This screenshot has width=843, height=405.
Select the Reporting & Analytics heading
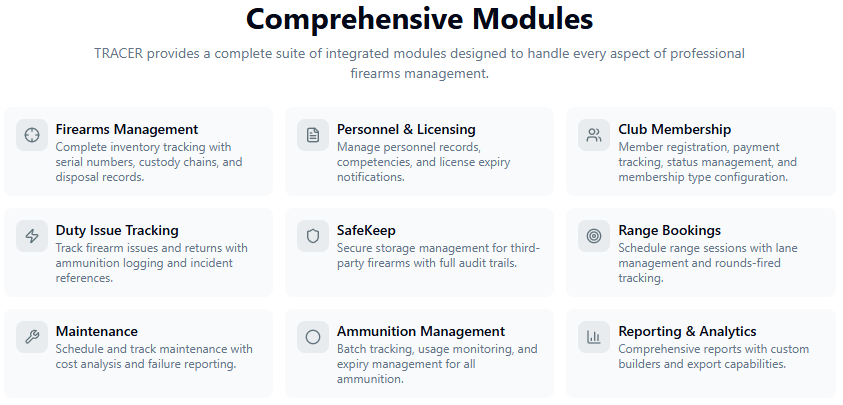[x=687, y=331]
